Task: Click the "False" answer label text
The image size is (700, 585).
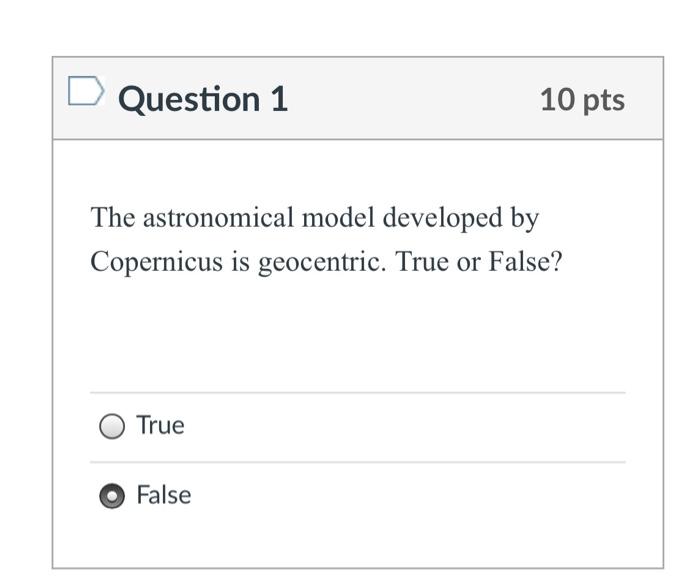Action: point(163,495)
